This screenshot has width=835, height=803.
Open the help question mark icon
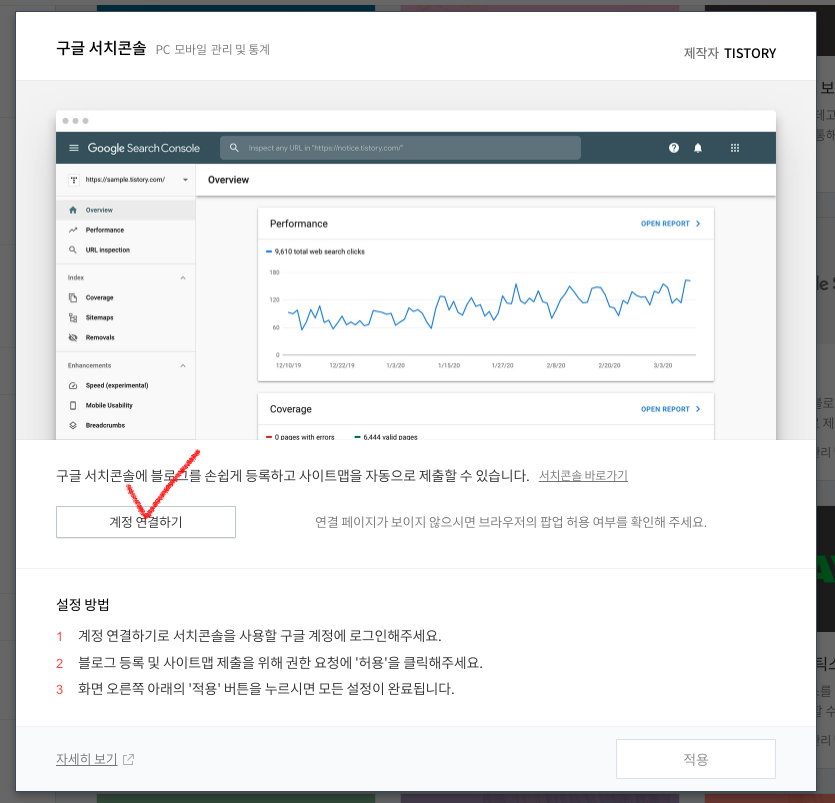pos(674,148)
